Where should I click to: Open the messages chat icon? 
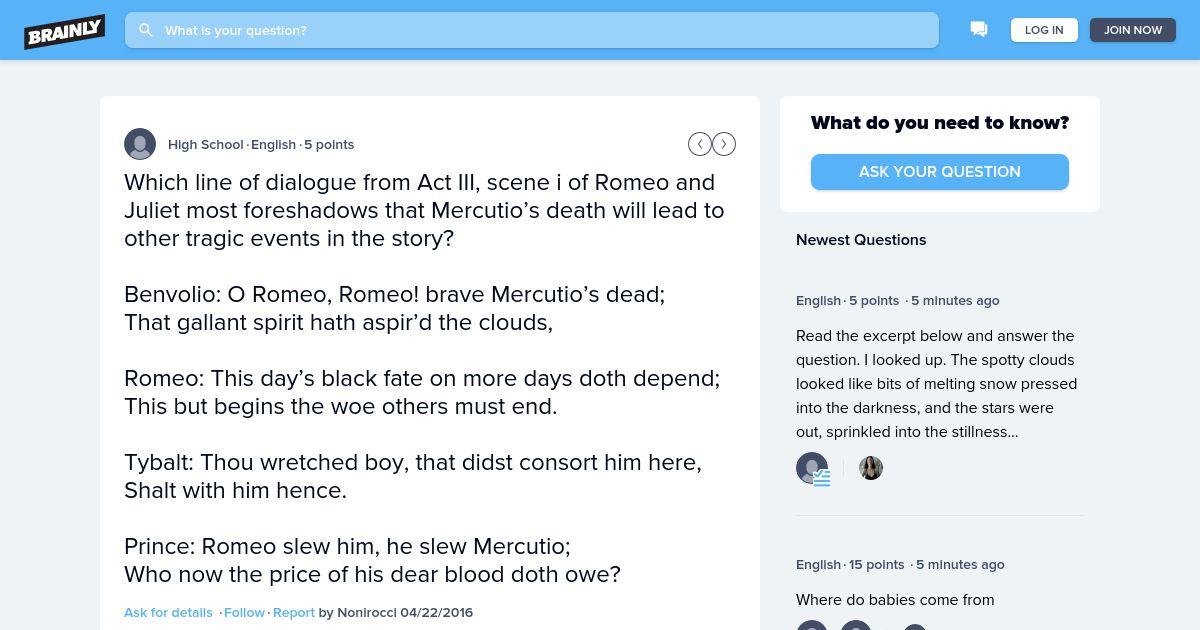pos(979,30)
